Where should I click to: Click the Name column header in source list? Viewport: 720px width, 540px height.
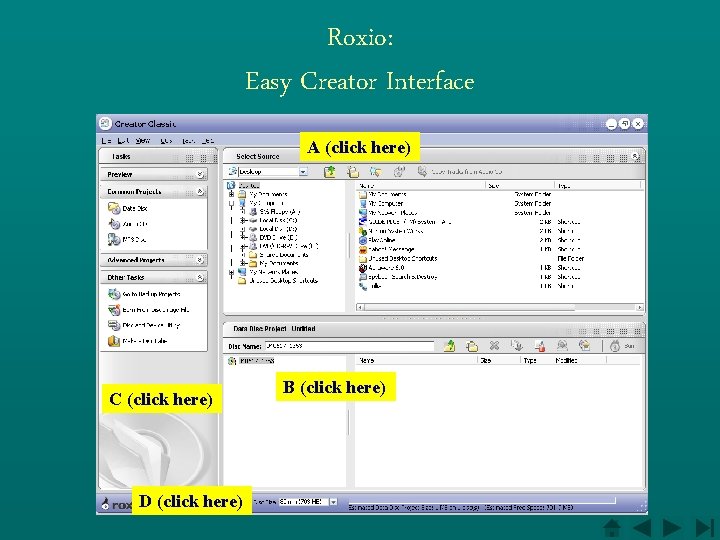pyautogui.click(x=421, y=186)
